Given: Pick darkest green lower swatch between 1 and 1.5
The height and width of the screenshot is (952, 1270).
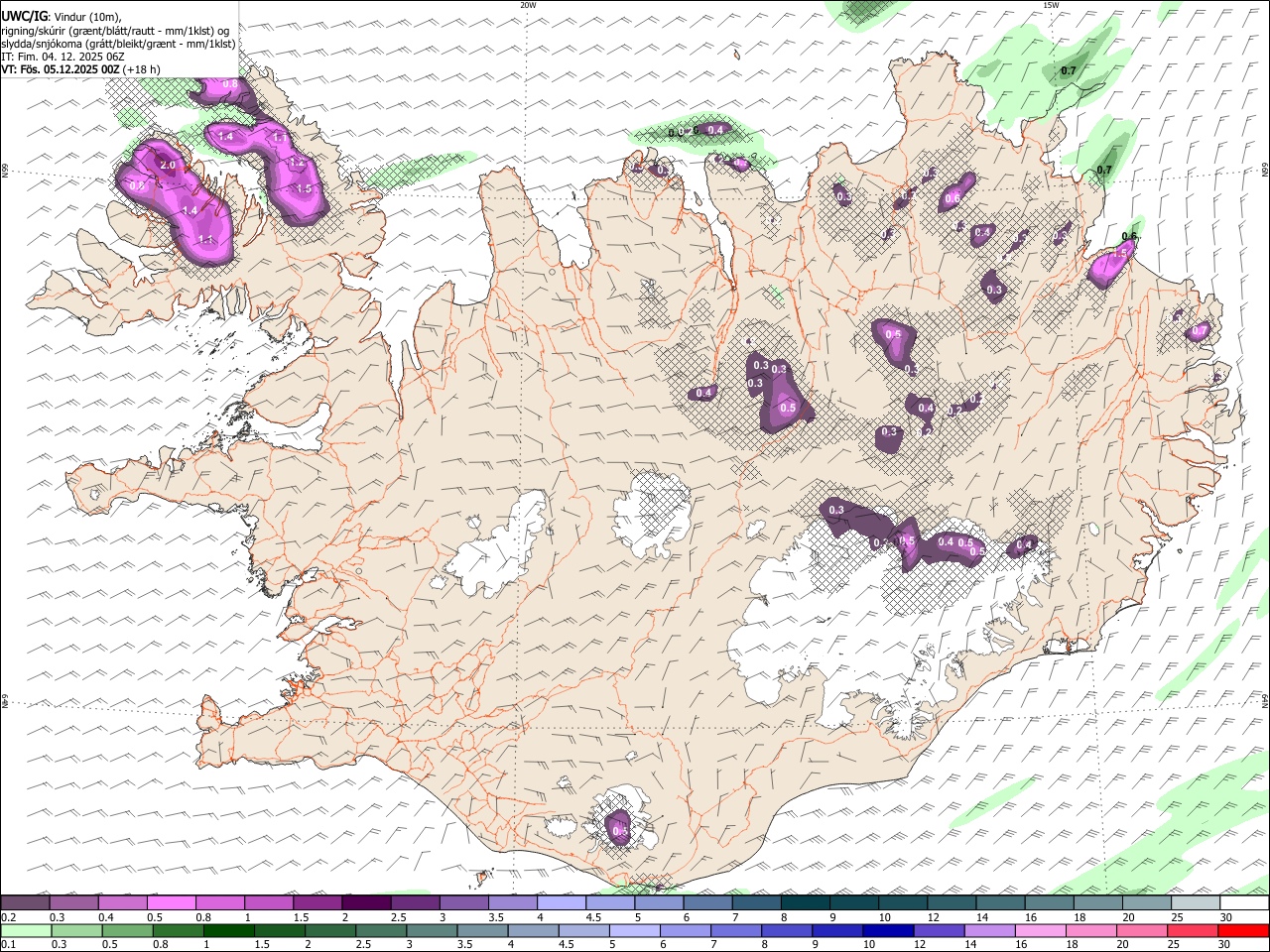Looking at the screenshot, I should point(228,930).
